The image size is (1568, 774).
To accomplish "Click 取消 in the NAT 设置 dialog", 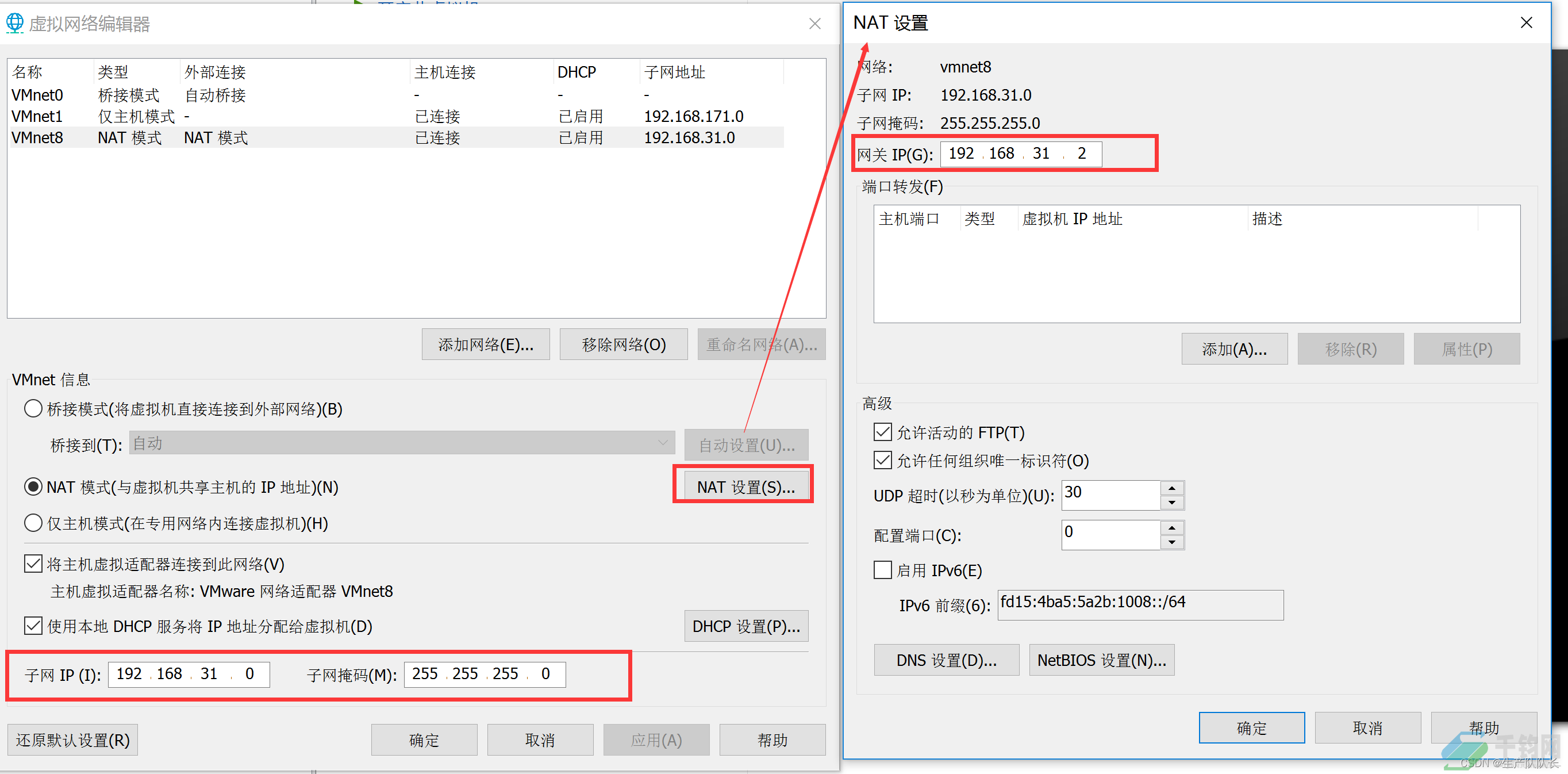I will (x=1368, y=728).
